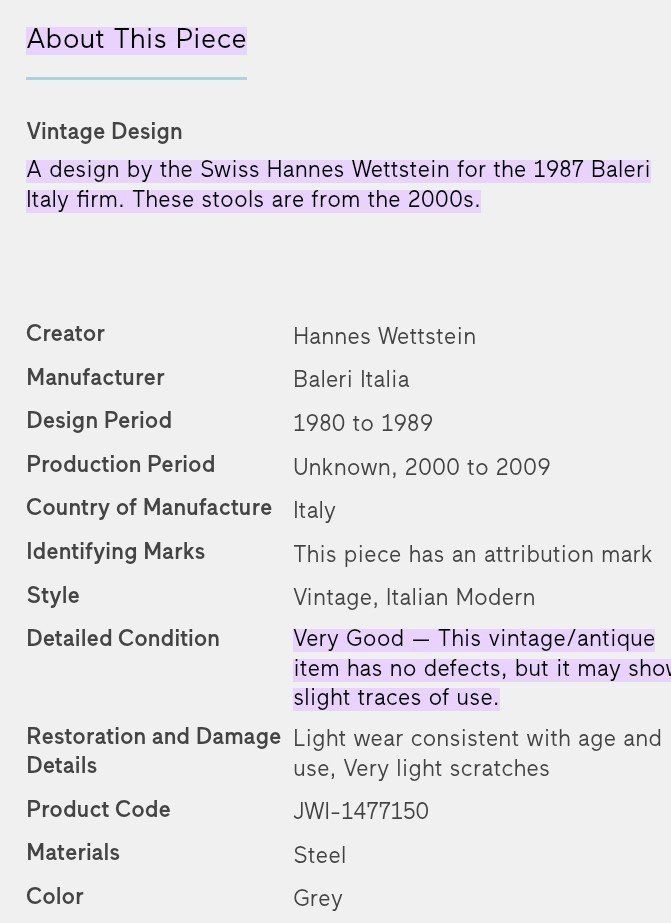Click the Swiss Hannes Wettstein description paragraph

(x=338, y=184)
